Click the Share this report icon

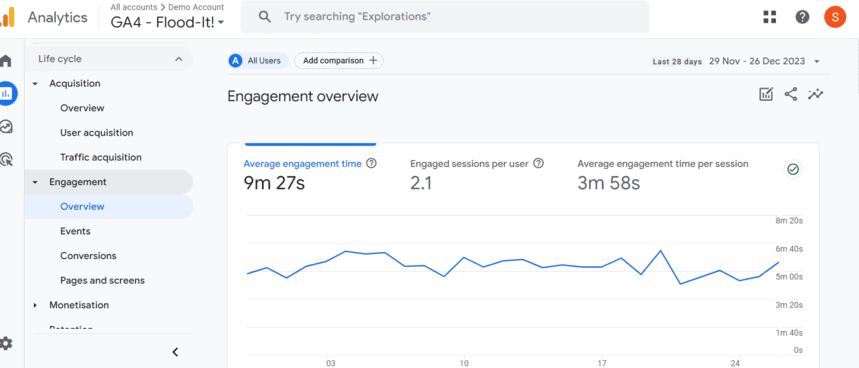point(791,94)
